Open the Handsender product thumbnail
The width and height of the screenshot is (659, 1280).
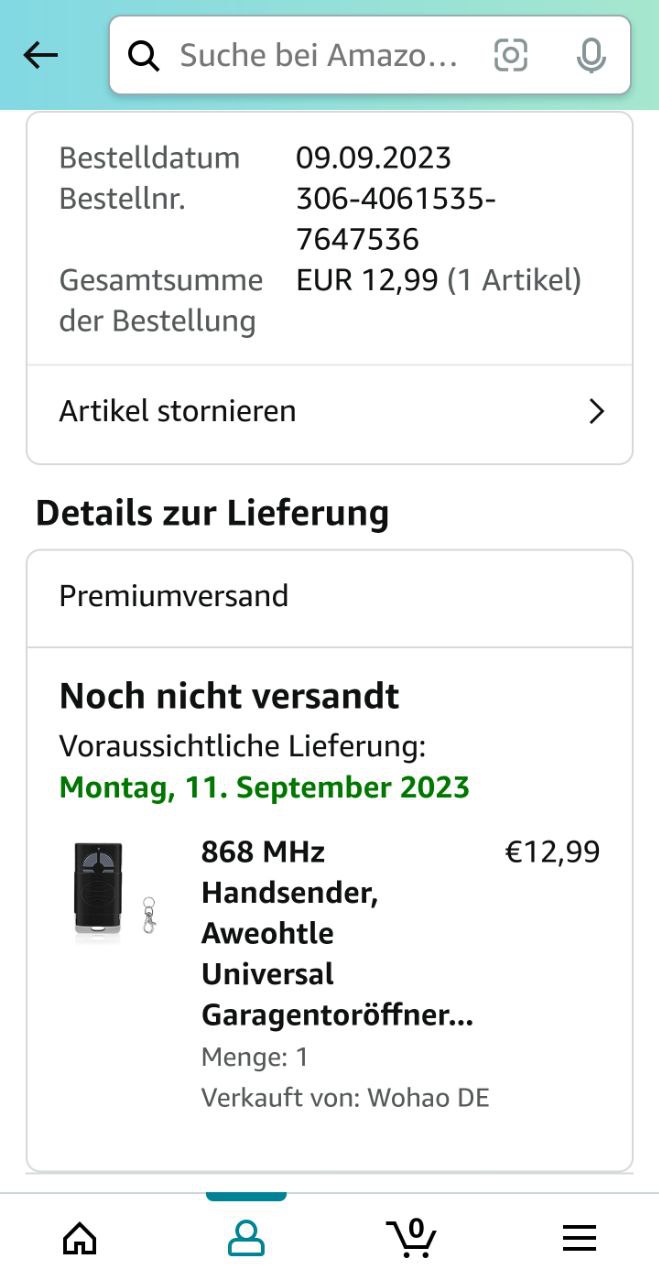coord(114,892)
